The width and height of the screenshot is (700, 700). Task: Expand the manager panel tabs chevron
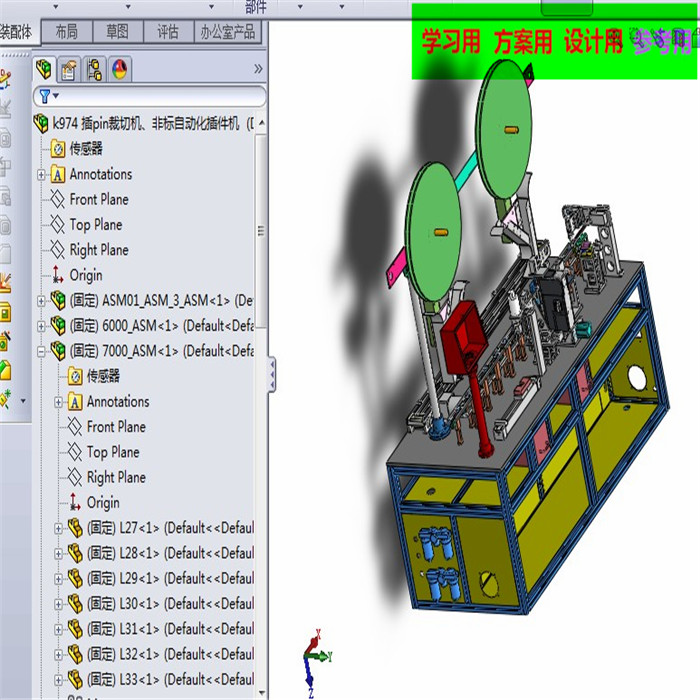[x=258, y=69]
